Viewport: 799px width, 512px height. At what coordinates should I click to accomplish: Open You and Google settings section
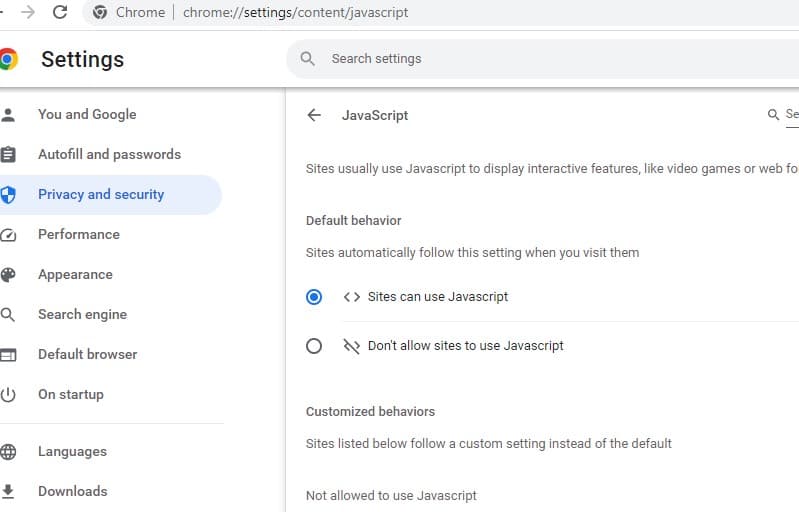pos(87,114)
